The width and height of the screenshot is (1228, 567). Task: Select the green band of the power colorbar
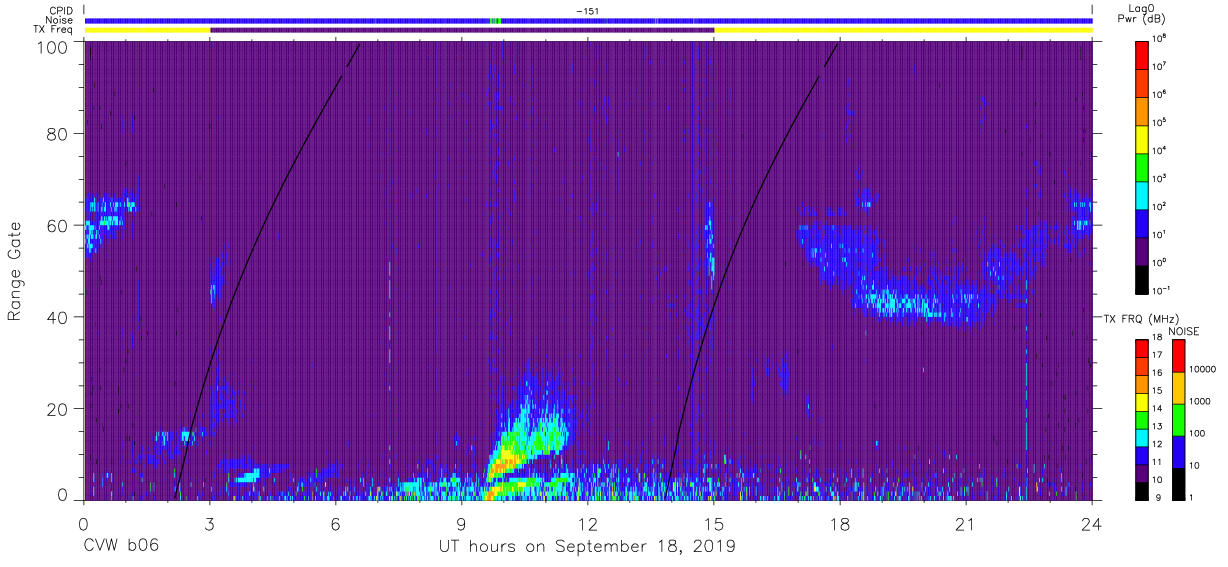(1141, 166)
